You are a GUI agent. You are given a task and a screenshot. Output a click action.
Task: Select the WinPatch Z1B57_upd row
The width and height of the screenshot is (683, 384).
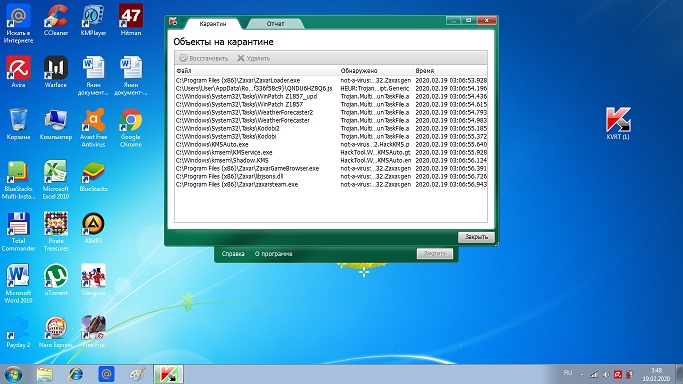click(331, 96)
